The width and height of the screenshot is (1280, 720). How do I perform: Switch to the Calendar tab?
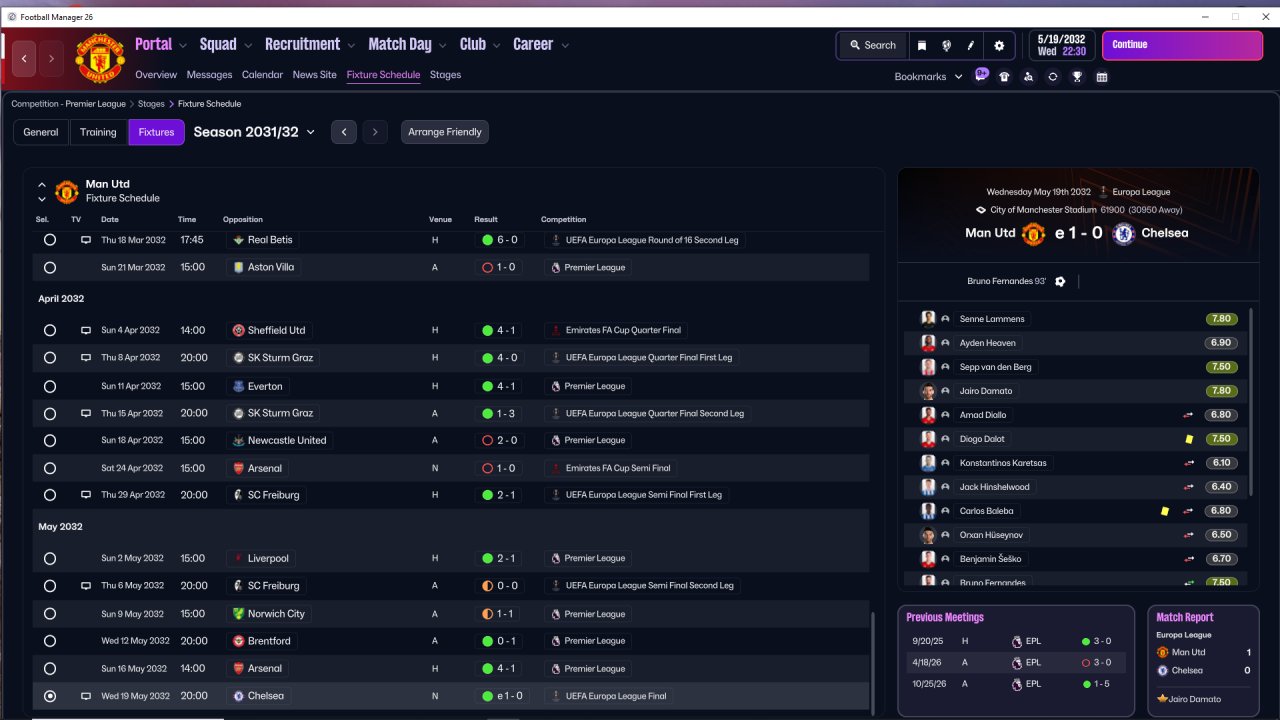tap(262, 75)
